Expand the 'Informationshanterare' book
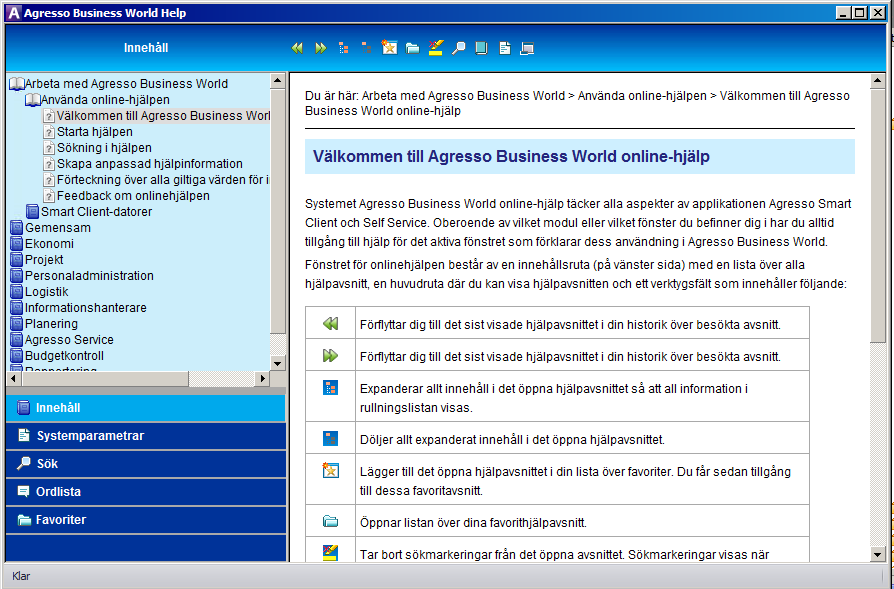This screenshot has width=894, height=589. [17, 307]
